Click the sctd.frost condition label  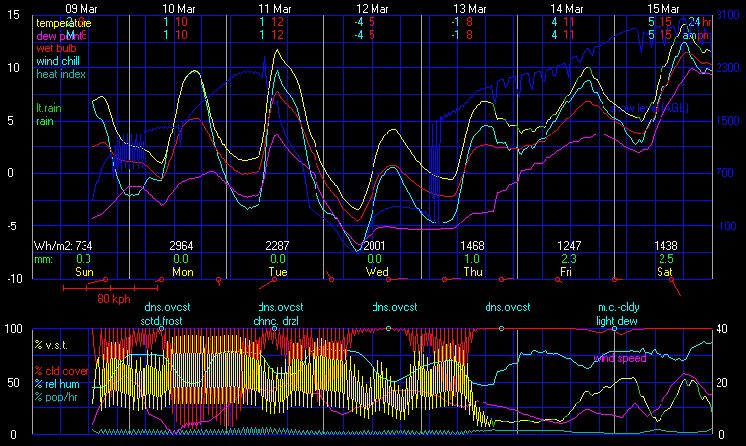click(162, 321)
